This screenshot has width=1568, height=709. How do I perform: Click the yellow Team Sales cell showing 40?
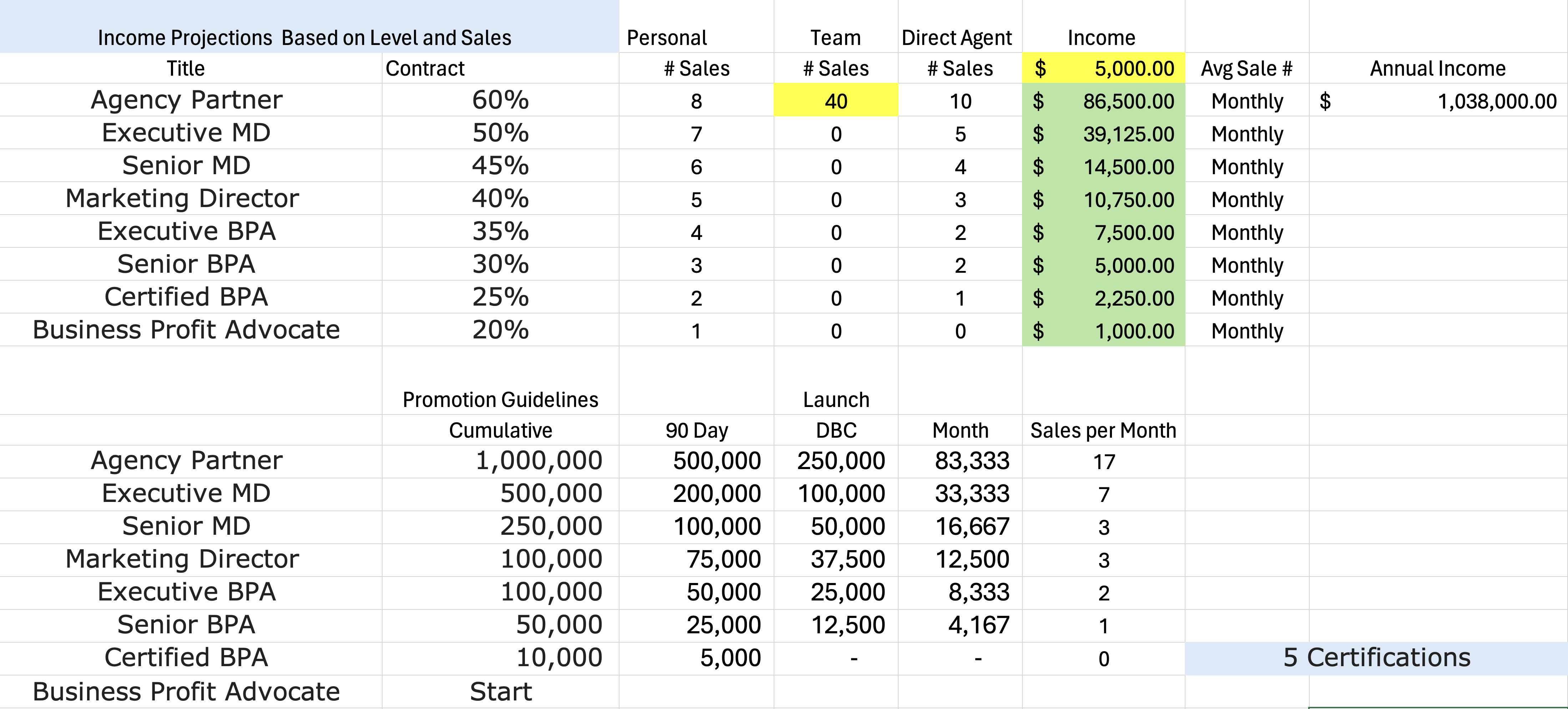tap(835, 101)
